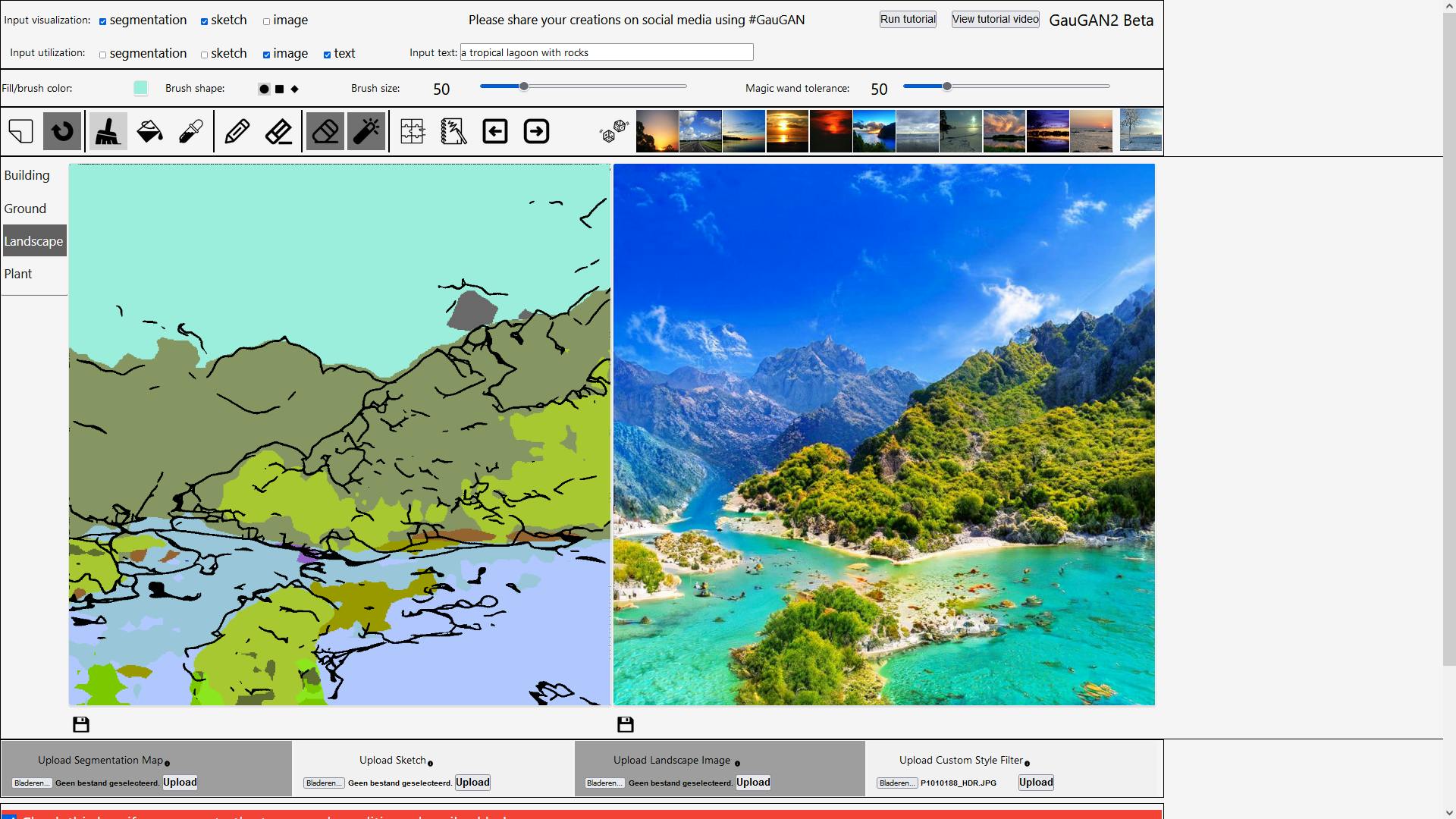The width and height of the screenshot is (1456, 819).
Task: Select the paint brush tool
Action: 108,131
